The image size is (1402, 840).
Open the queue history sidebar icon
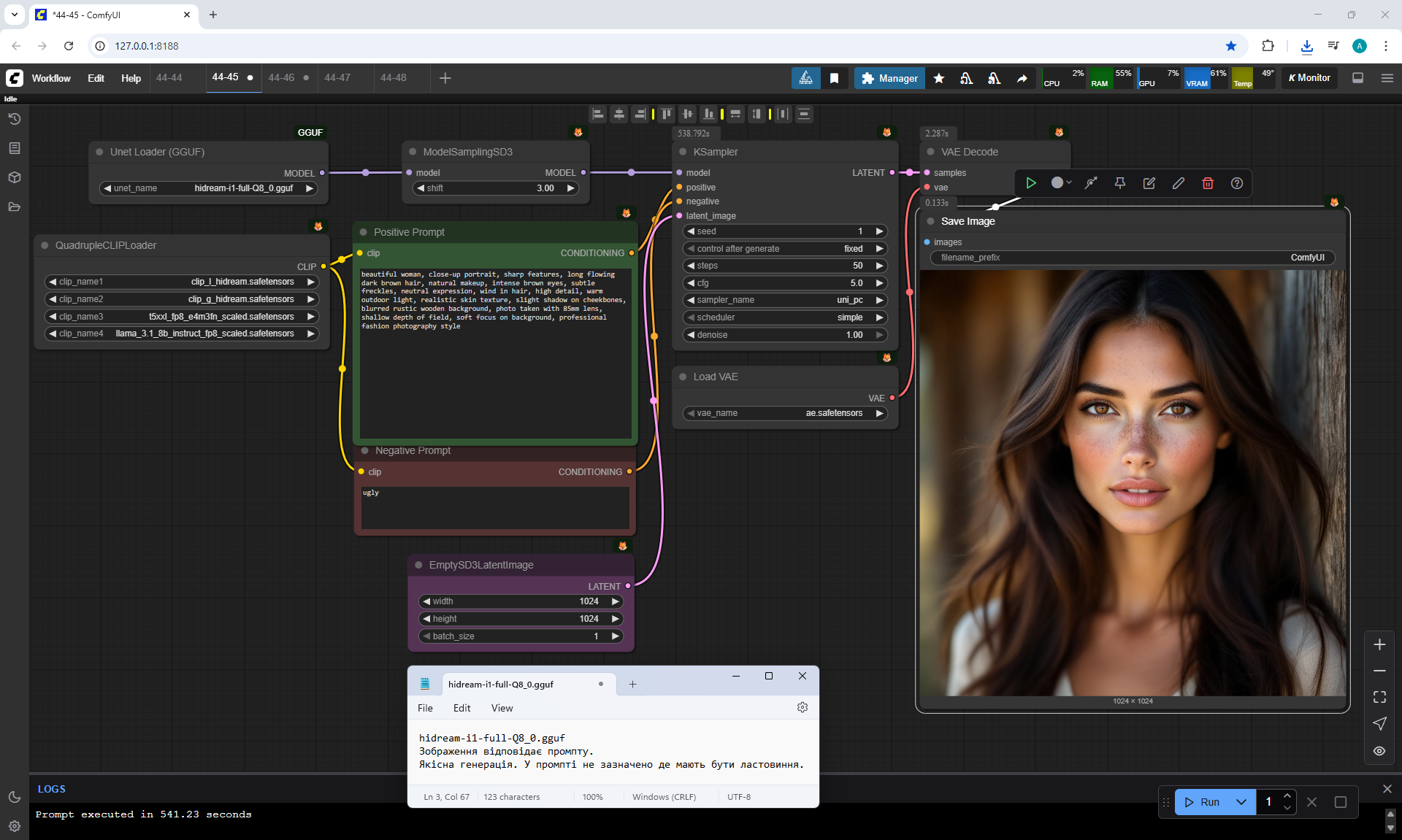(14, 119)
